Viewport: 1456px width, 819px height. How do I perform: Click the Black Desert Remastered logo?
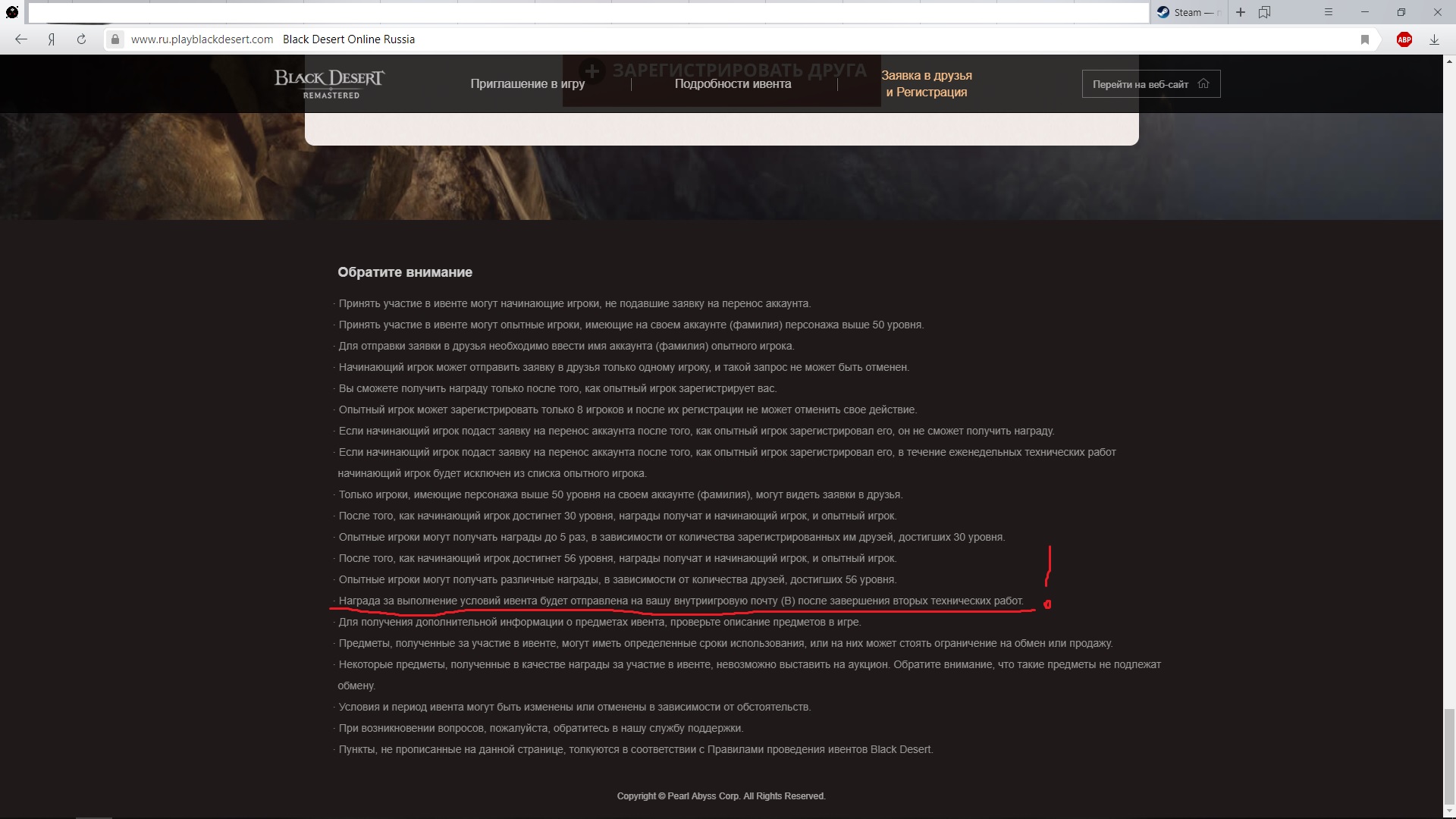click(x=329, y=83)
